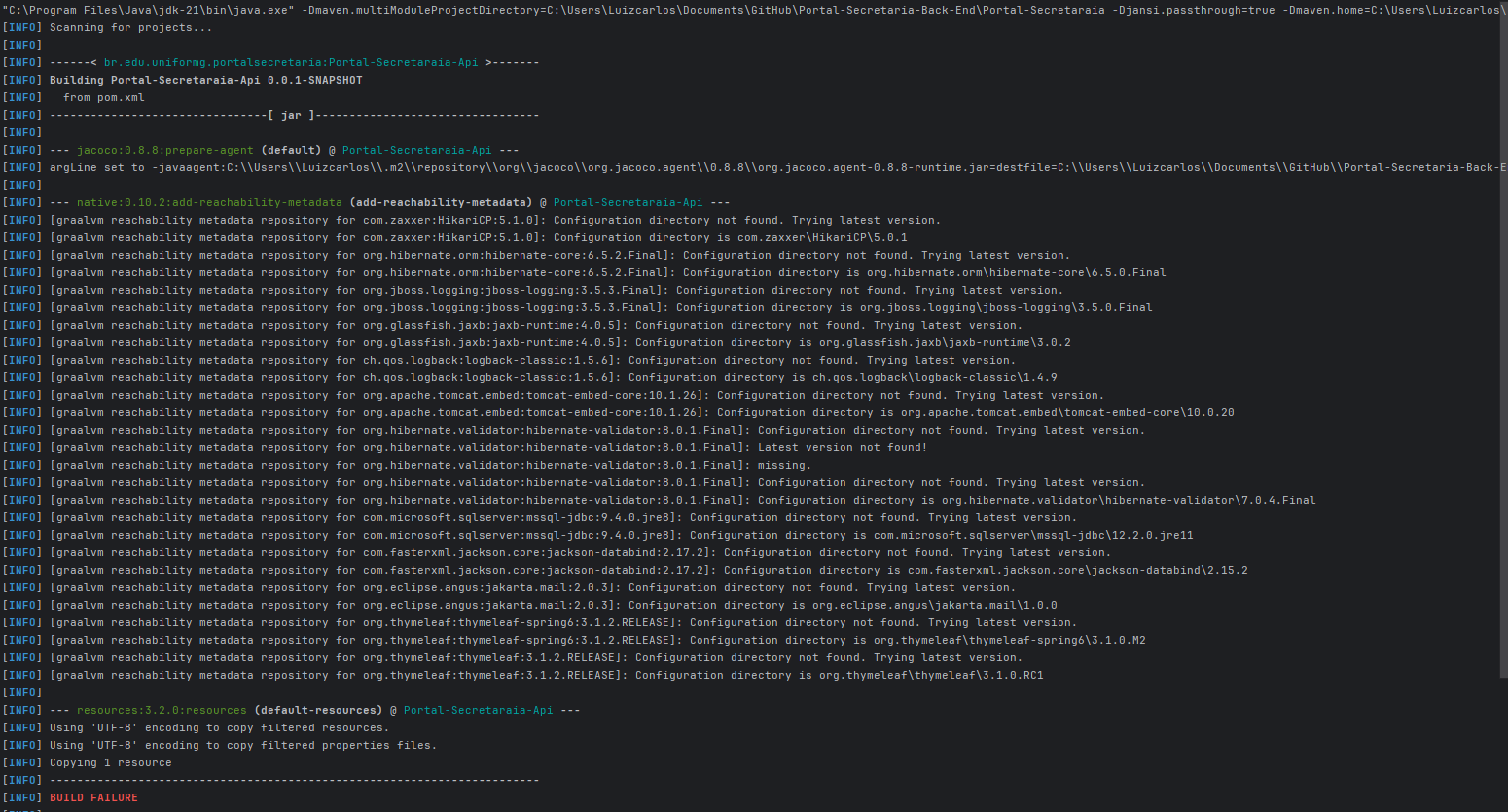Click the java.exe command line at top
The width and height of the screenshot is (1508, 812).
click(754, 10)
